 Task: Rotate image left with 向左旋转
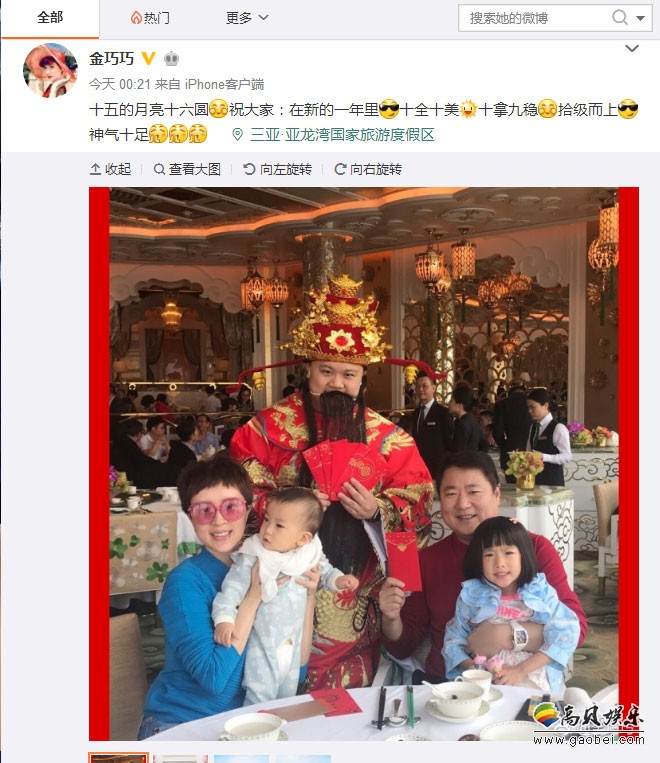point(277,169)
